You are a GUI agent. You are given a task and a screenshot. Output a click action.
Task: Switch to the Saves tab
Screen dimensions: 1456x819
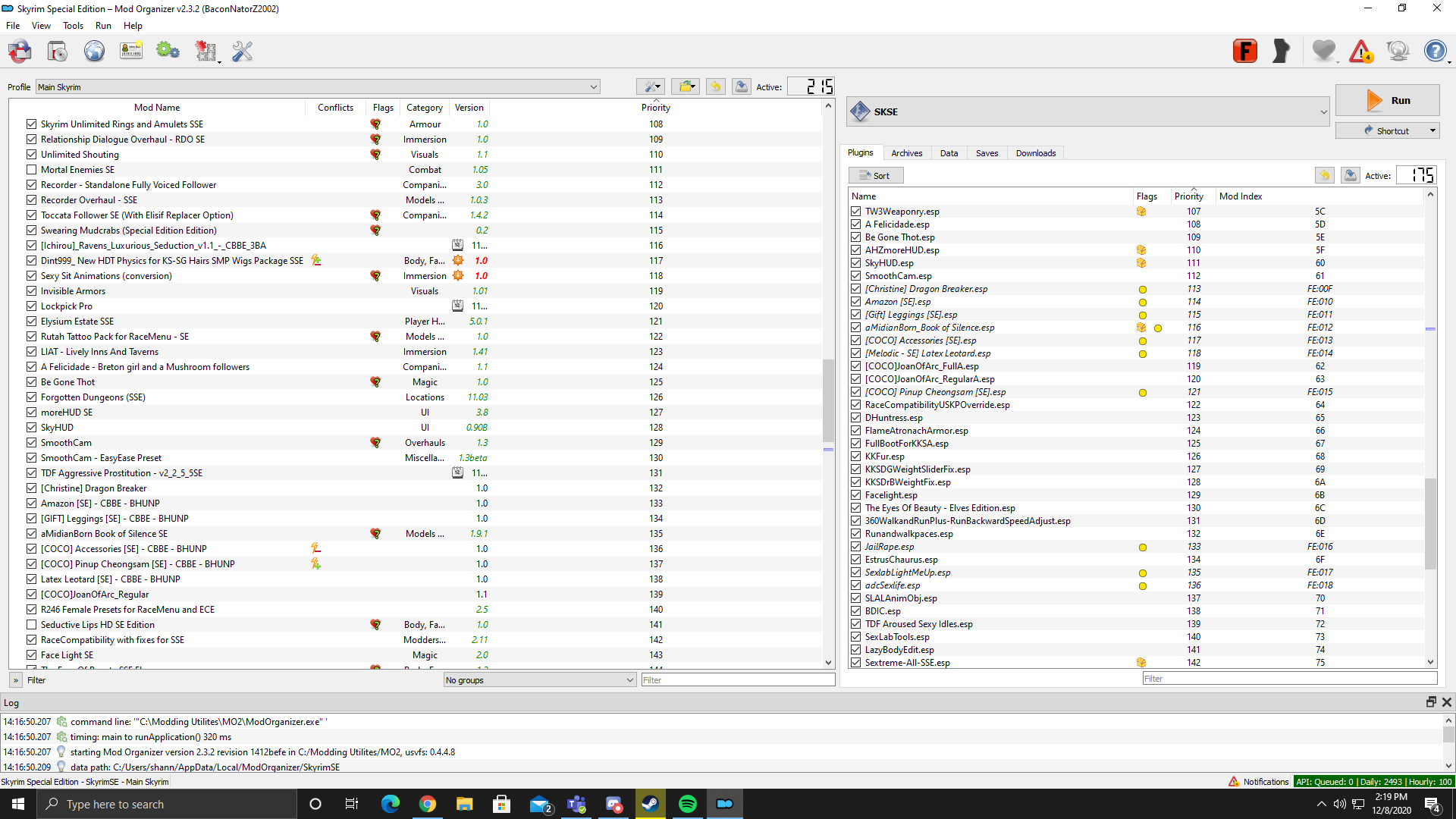point(987,153)
